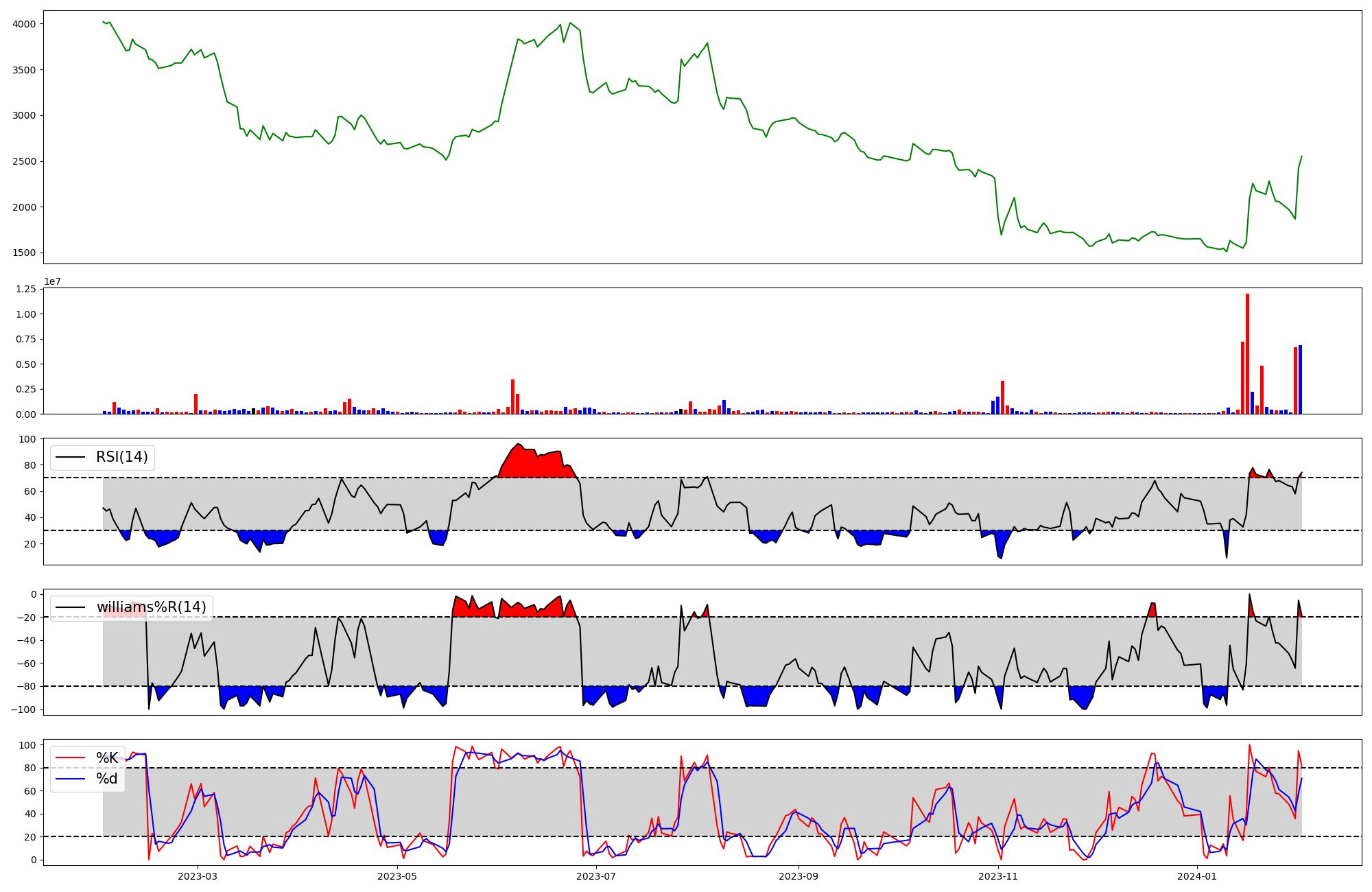Image resolution: width=1372 pixels, height=892 pixels.
Task: Click the 2023-03 x-axis date label
Action: pos(198,876)
